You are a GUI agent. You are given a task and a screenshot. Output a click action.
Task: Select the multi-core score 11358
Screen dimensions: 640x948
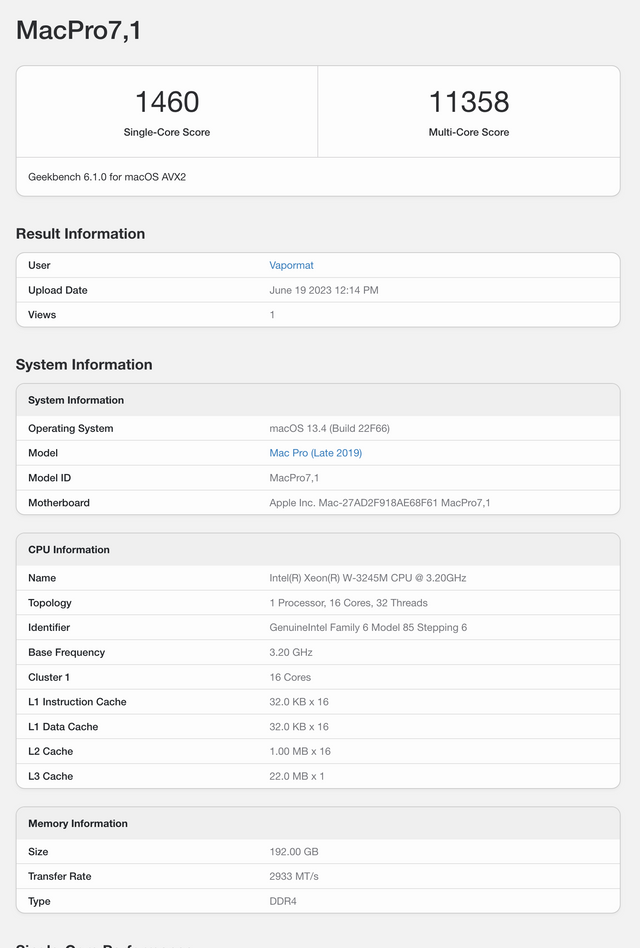469,102
